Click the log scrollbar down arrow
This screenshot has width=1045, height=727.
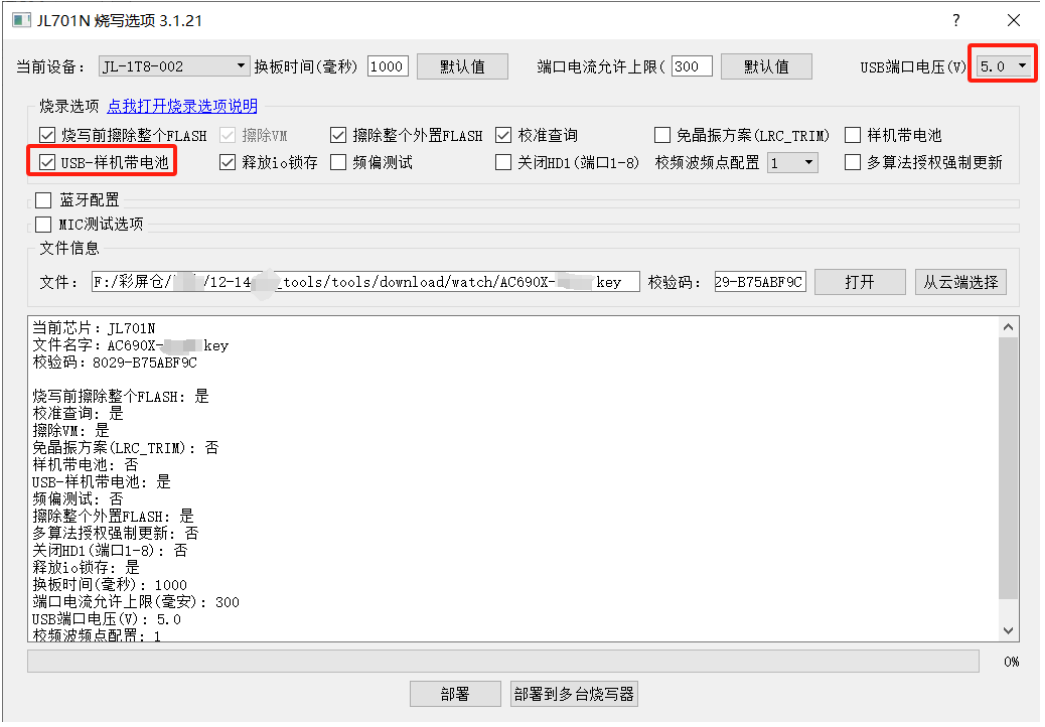point(1008,630)
